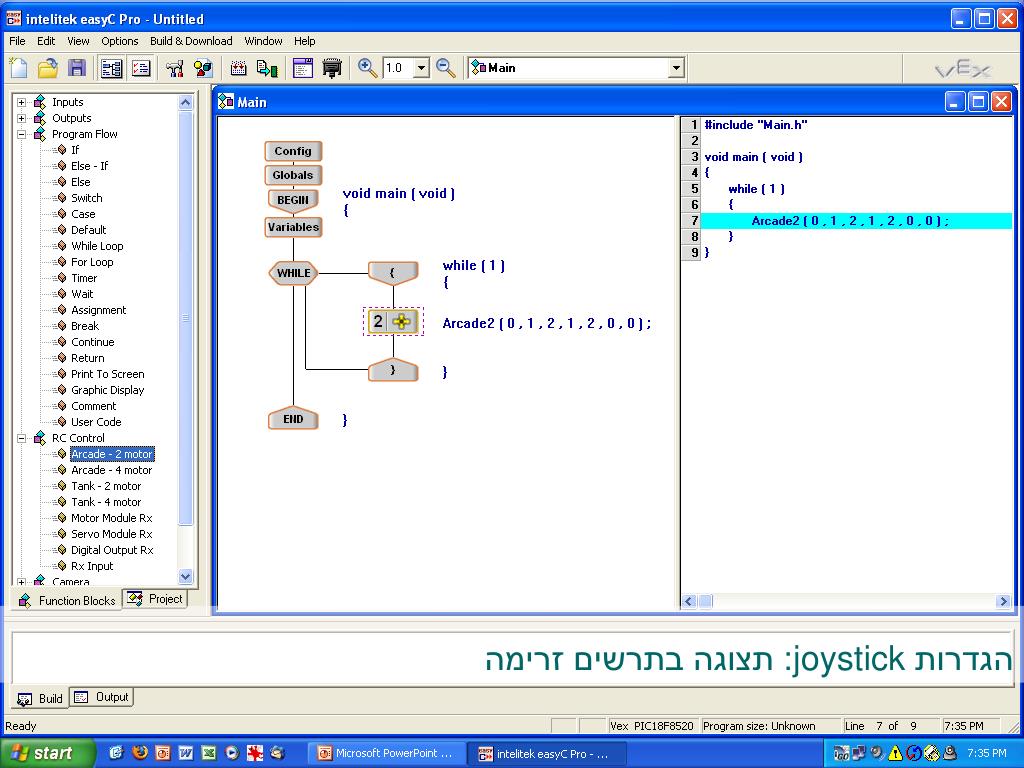Click the Open project folder icon
Screen dimensions: 1024x768
[48, 68]
